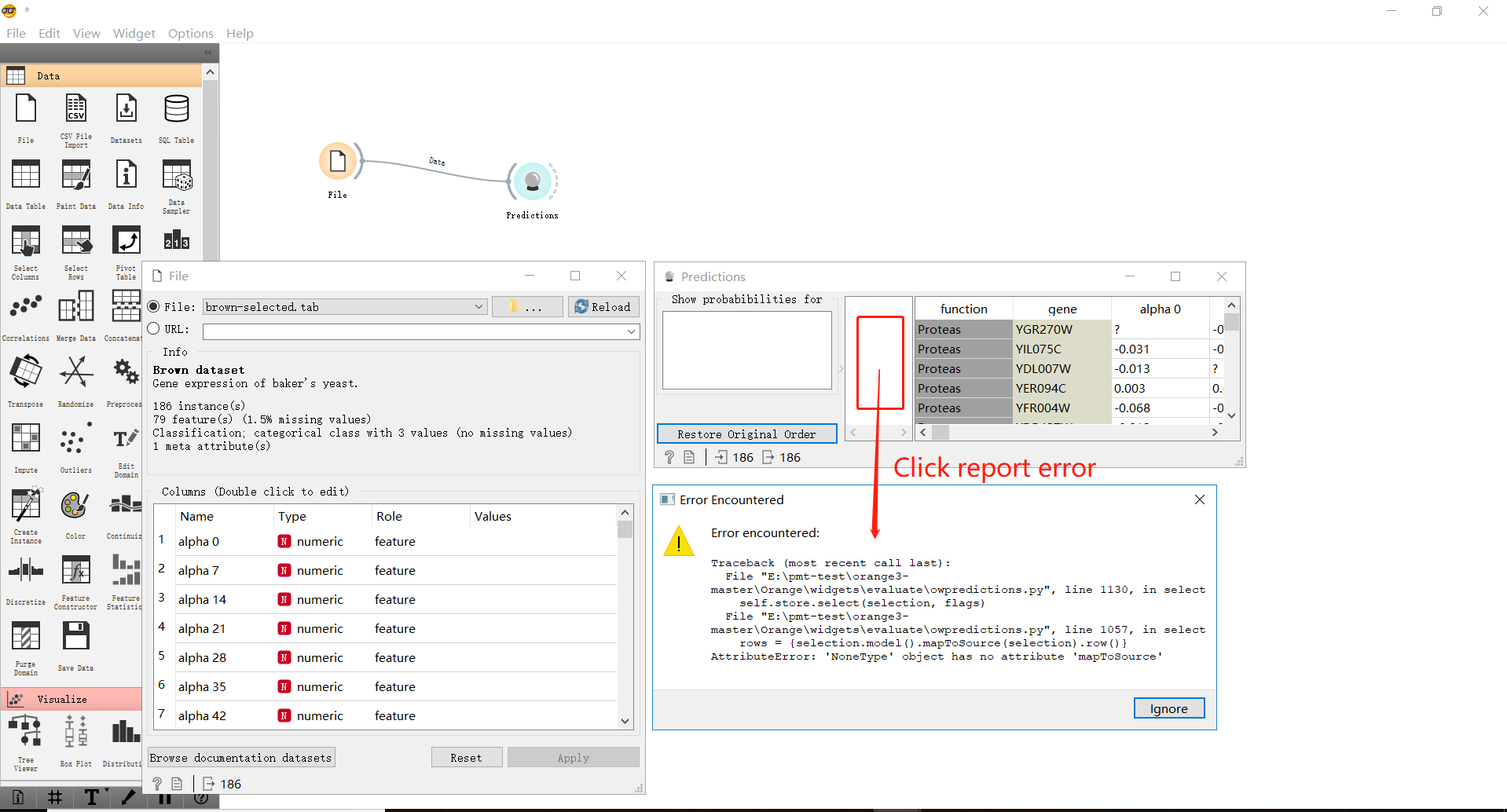This screenshot has width=1507, height=812.
Task: Open the report icon in Predictions status bar
Action: point(689,456)
